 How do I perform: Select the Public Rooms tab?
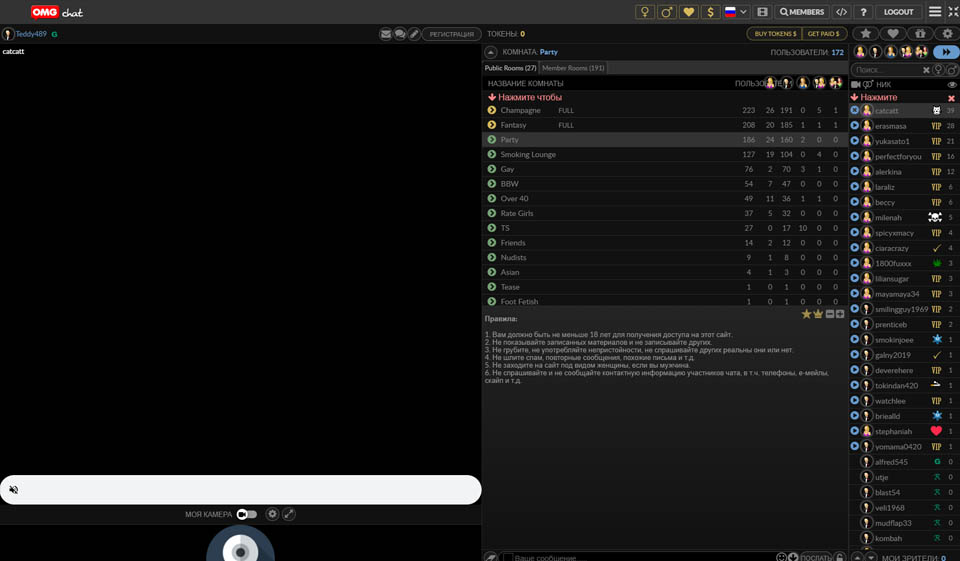pos(510,68)
